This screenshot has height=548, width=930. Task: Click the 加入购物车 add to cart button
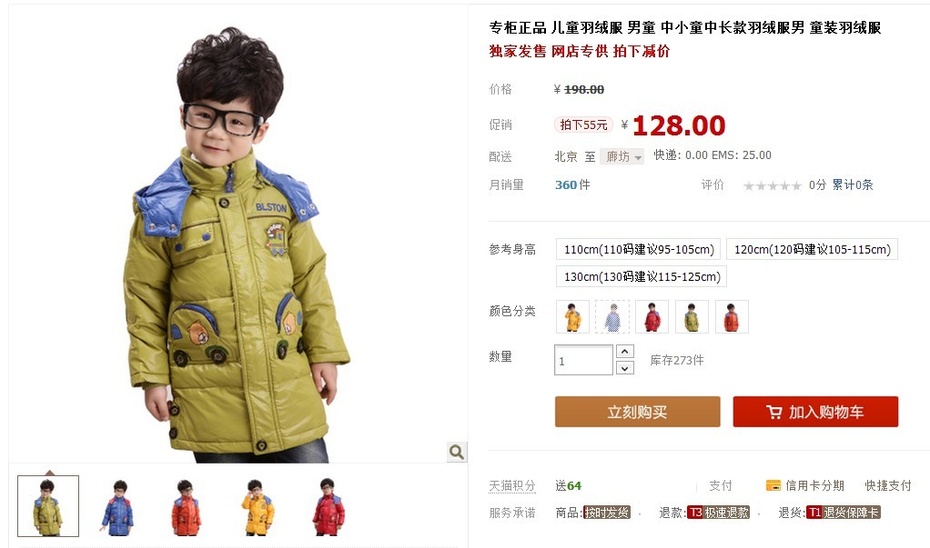(x=816, y=412)
